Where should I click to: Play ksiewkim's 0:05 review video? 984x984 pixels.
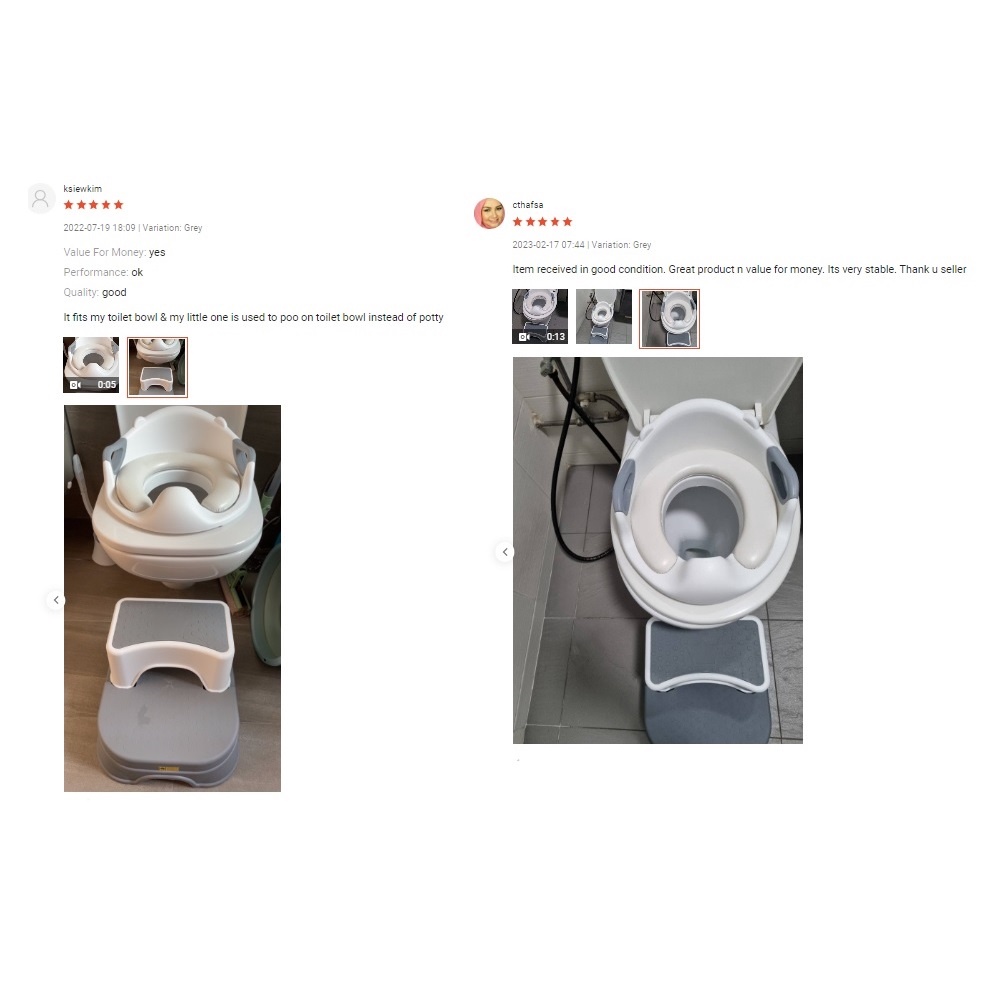pos(91,365)
